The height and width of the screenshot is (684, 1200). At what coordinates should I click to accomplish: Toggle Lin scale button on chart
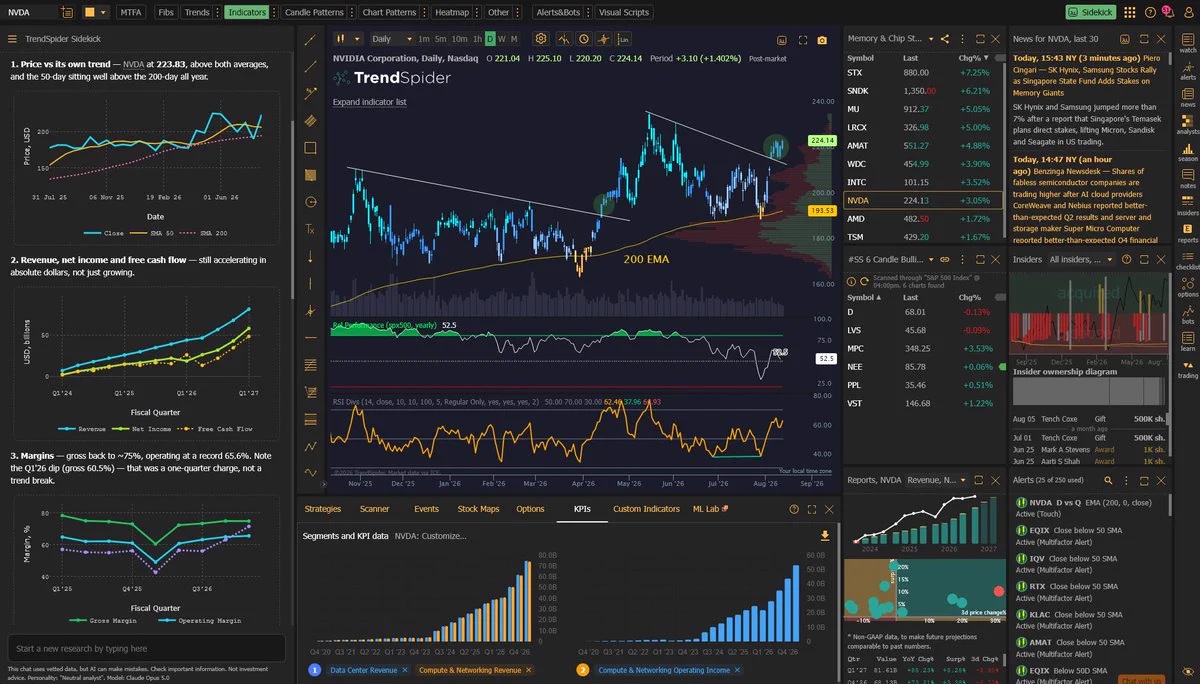624,39
